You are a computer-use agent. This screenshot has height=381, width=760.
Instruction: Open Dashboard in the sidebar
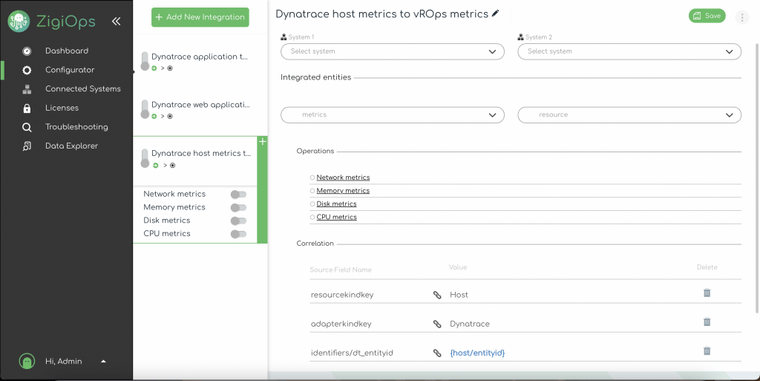[x=67, y=51]
